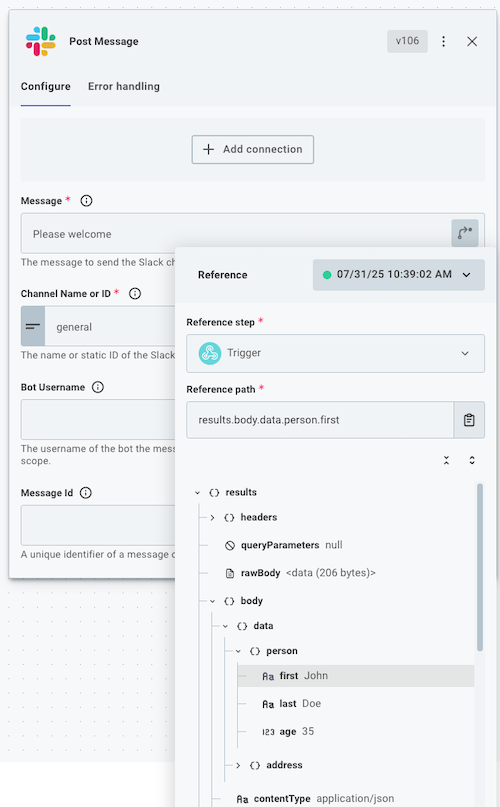Collapse the person node

(238, 651)
